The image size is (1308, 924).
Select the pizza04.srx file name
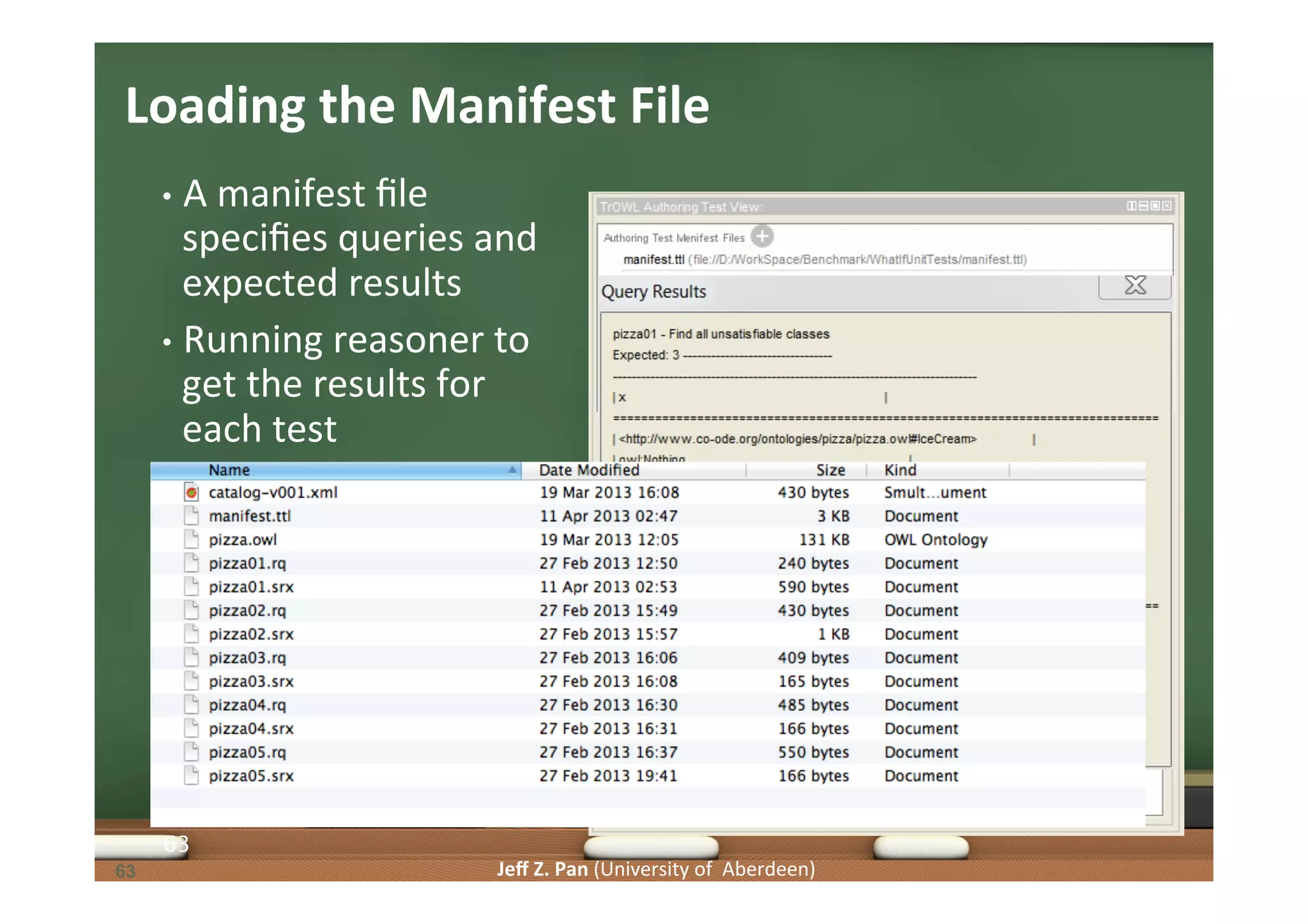(x=251, y=729)
